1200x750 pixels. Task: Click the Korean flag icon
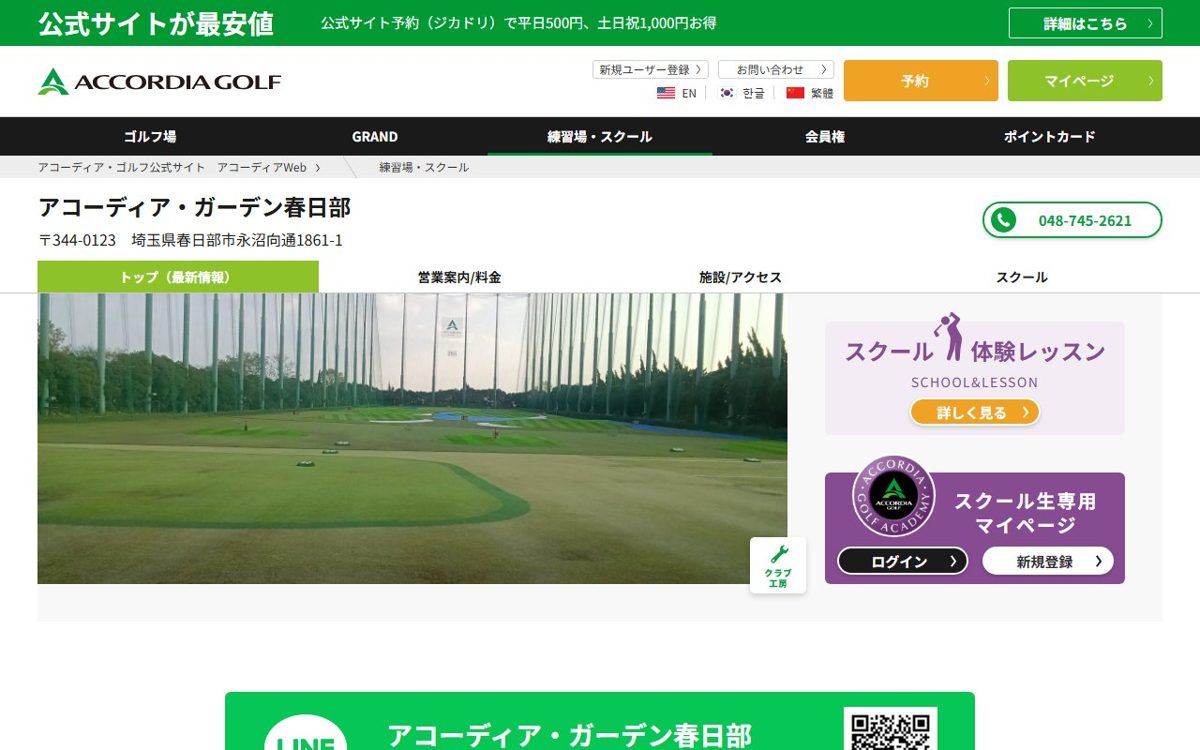727,93
